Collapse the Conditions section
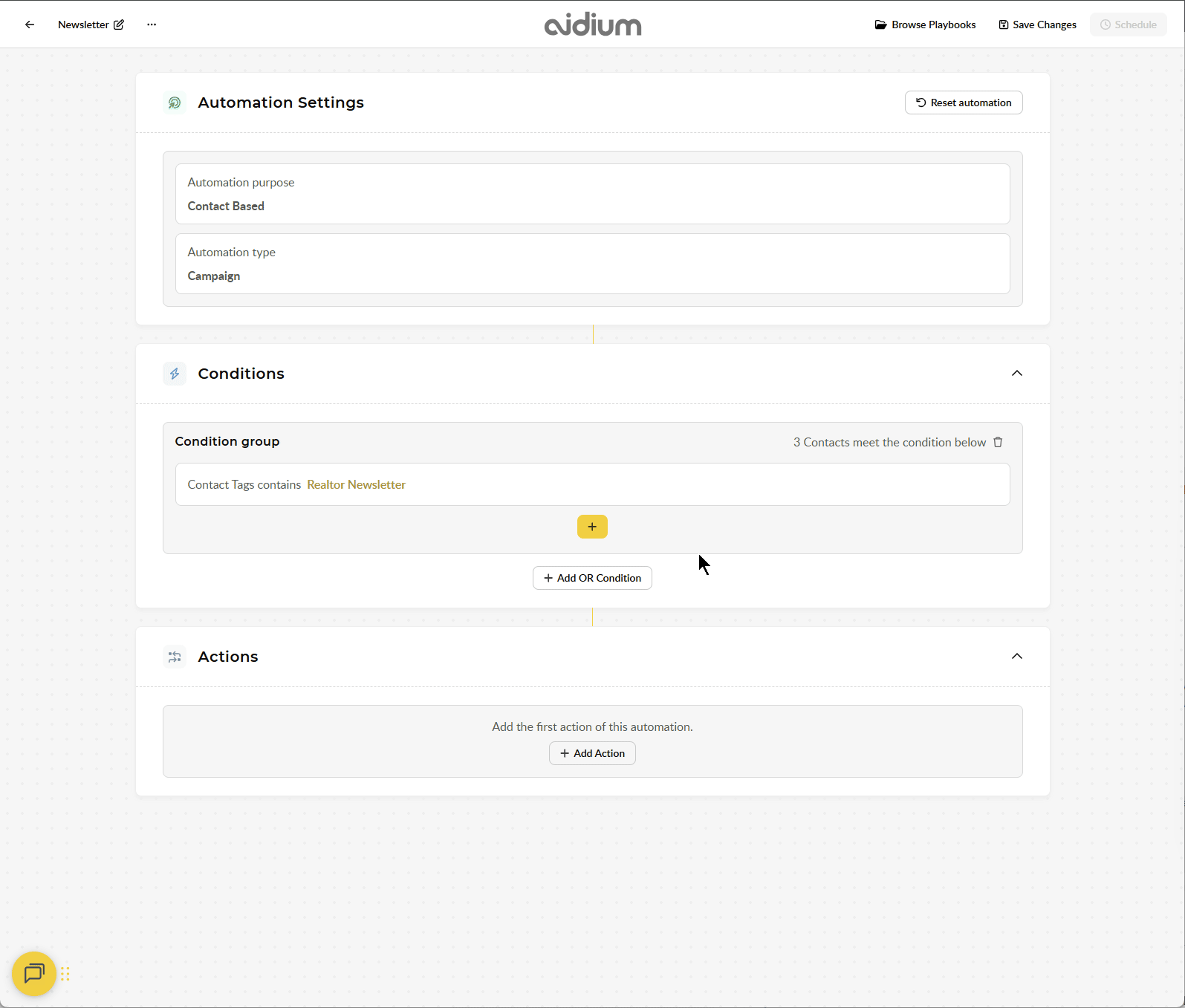Screen dimensions: 1185x1008 coord(1016,374)
